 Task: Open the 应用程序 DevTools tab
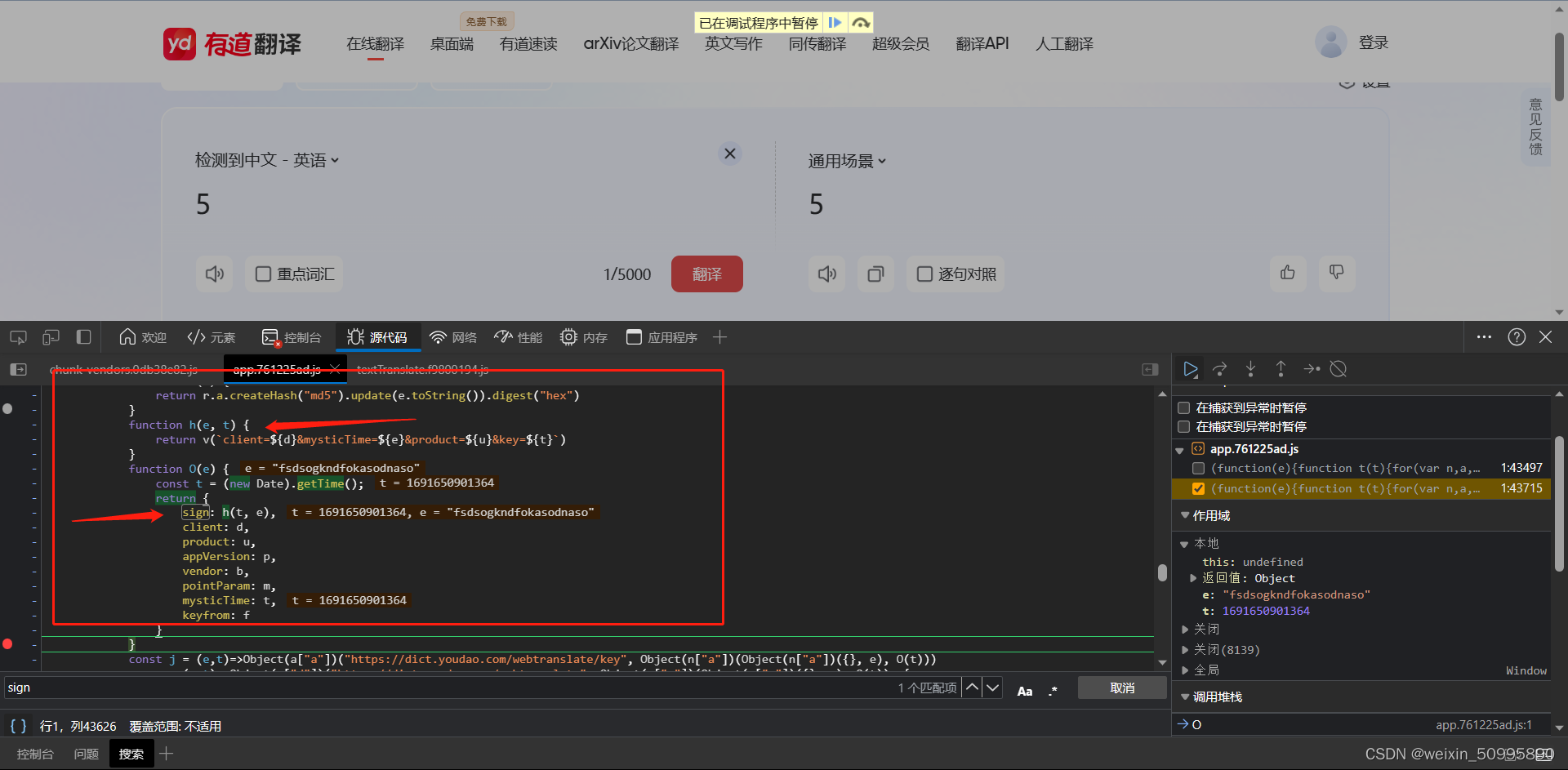coord(661,337)
